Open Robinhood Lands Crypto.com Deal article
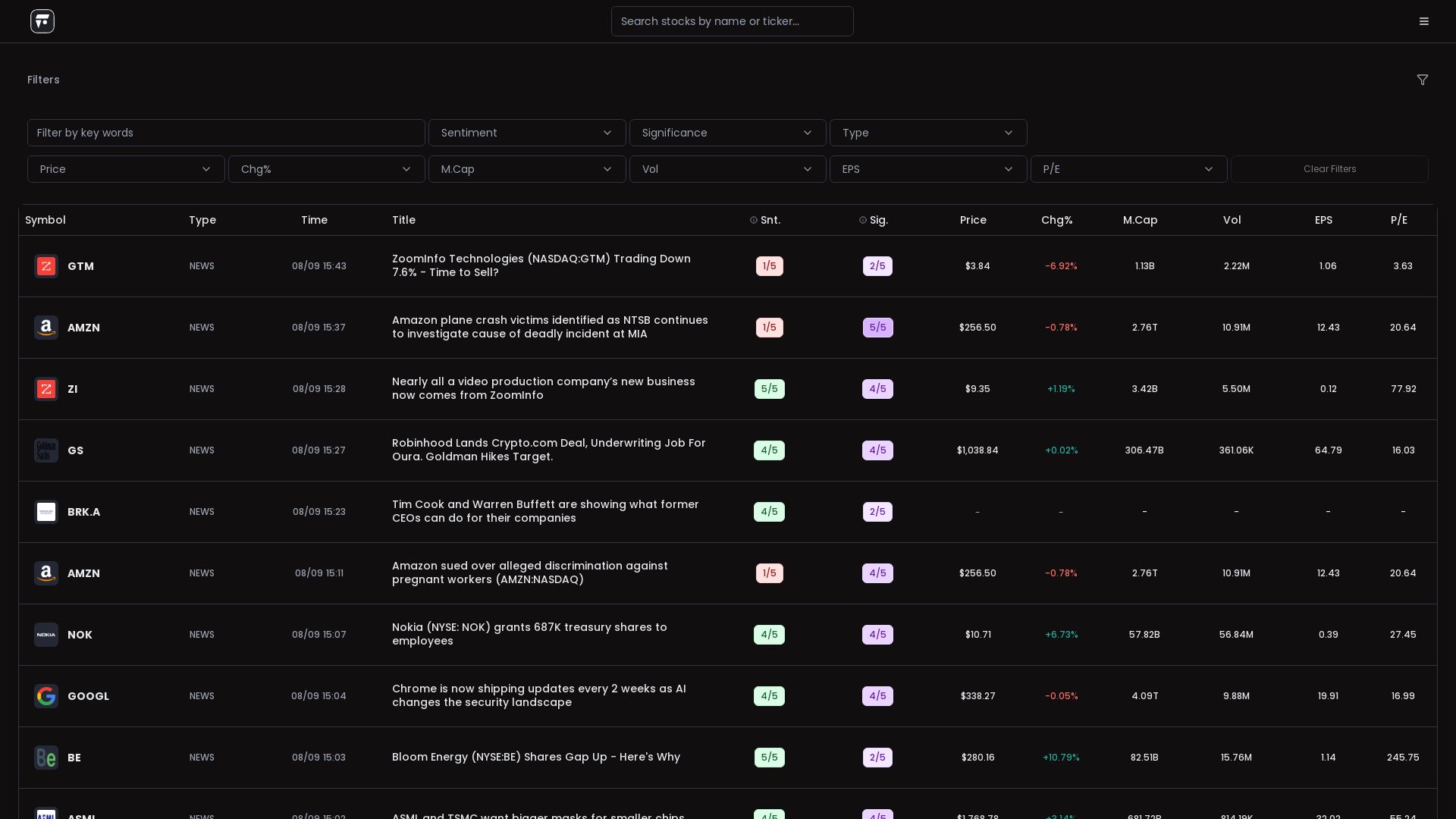Viewport: 1456px width, 819px height. tap(549, 450)
